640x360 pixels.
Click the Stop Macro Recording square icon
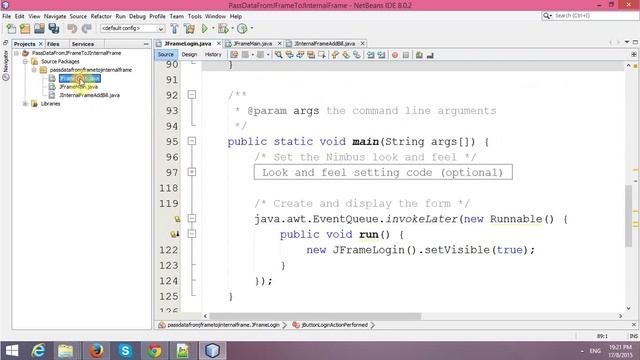pos(406,55)
